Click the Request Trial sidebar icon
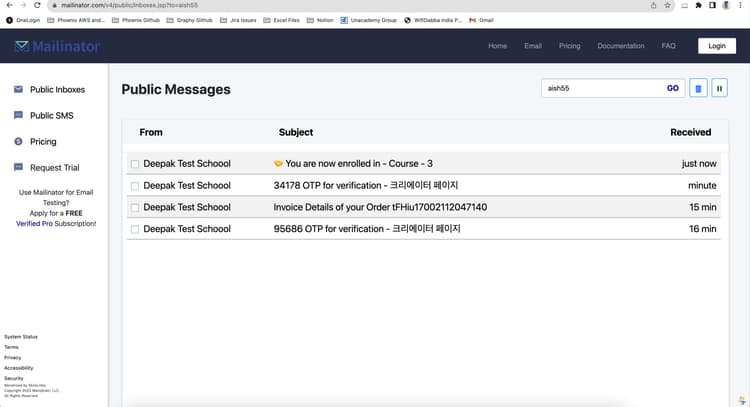This screenshot has width=750, height=407. coord(18,167)
